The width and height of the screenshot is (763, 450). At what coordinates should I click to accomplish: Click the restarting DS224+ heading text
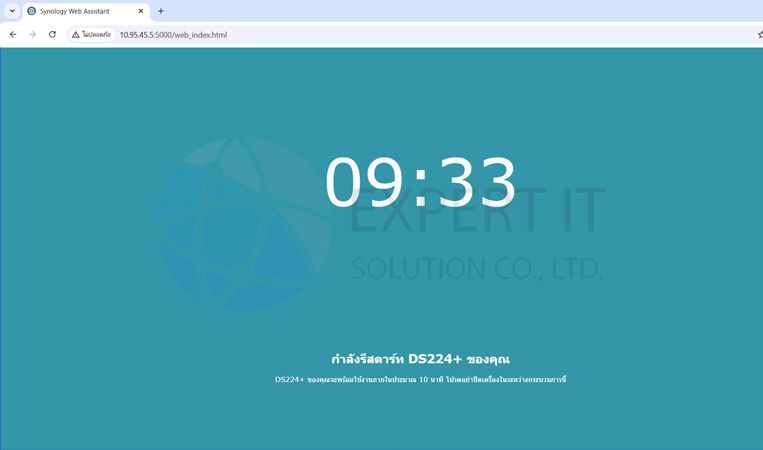(420, 359)
